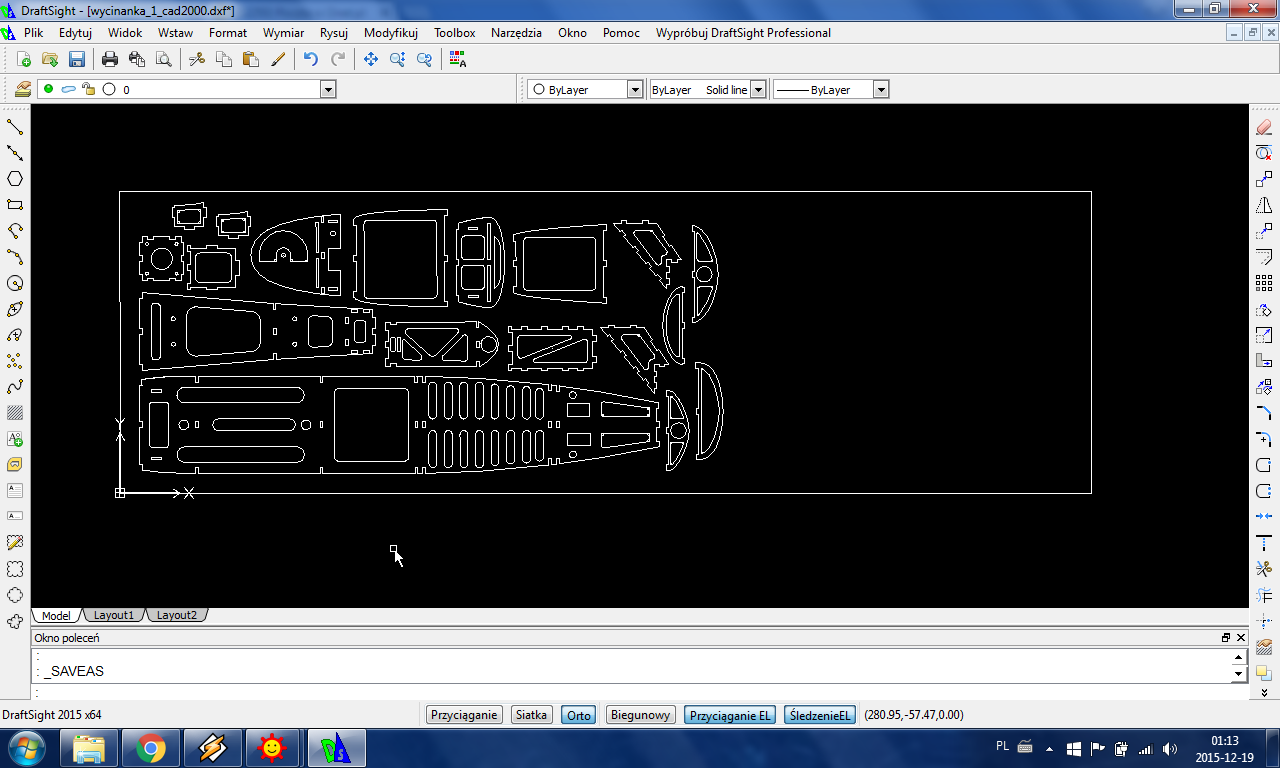Toggle Orto mode in status bar
1280x768 pixels.
coord(578,715)
